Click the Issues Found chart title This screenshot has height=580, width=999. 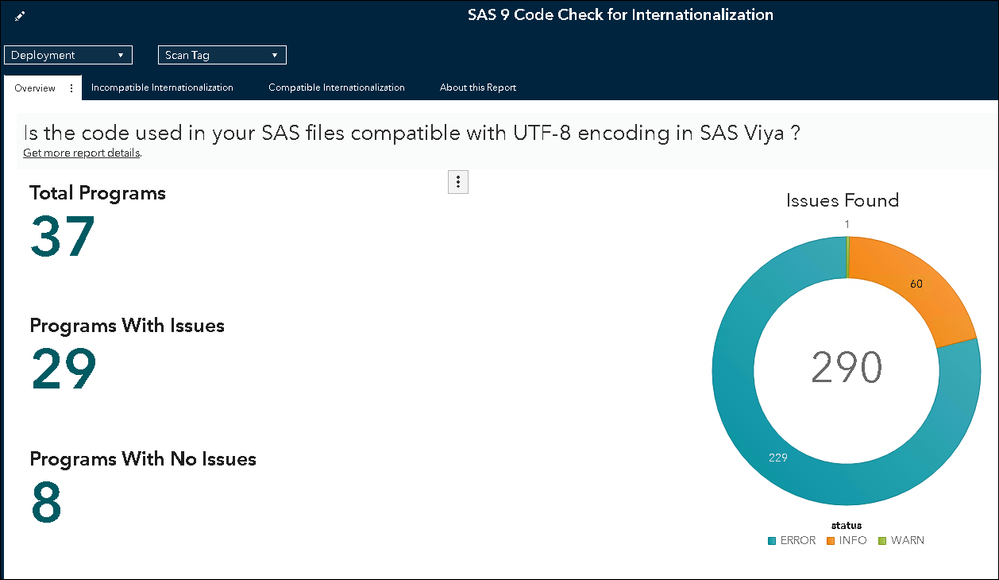[x=842, y=200]
